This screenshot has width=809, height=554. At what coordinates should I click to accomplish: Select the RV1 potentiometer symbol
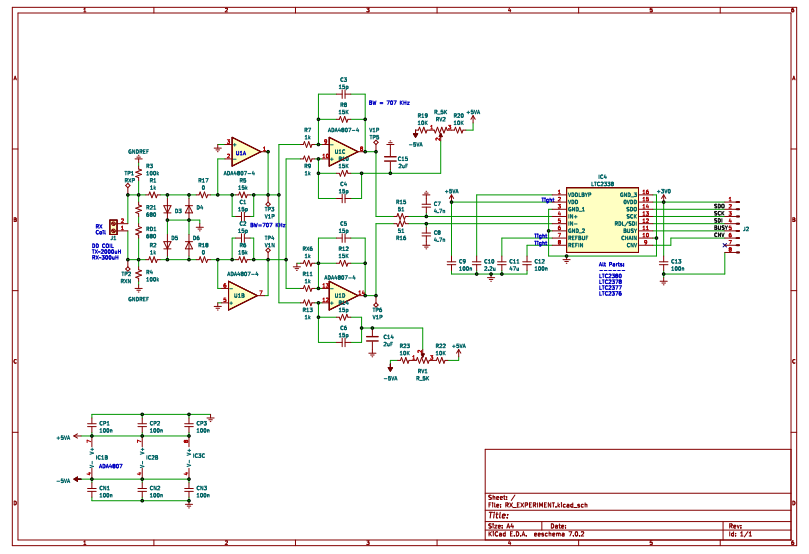423,360
